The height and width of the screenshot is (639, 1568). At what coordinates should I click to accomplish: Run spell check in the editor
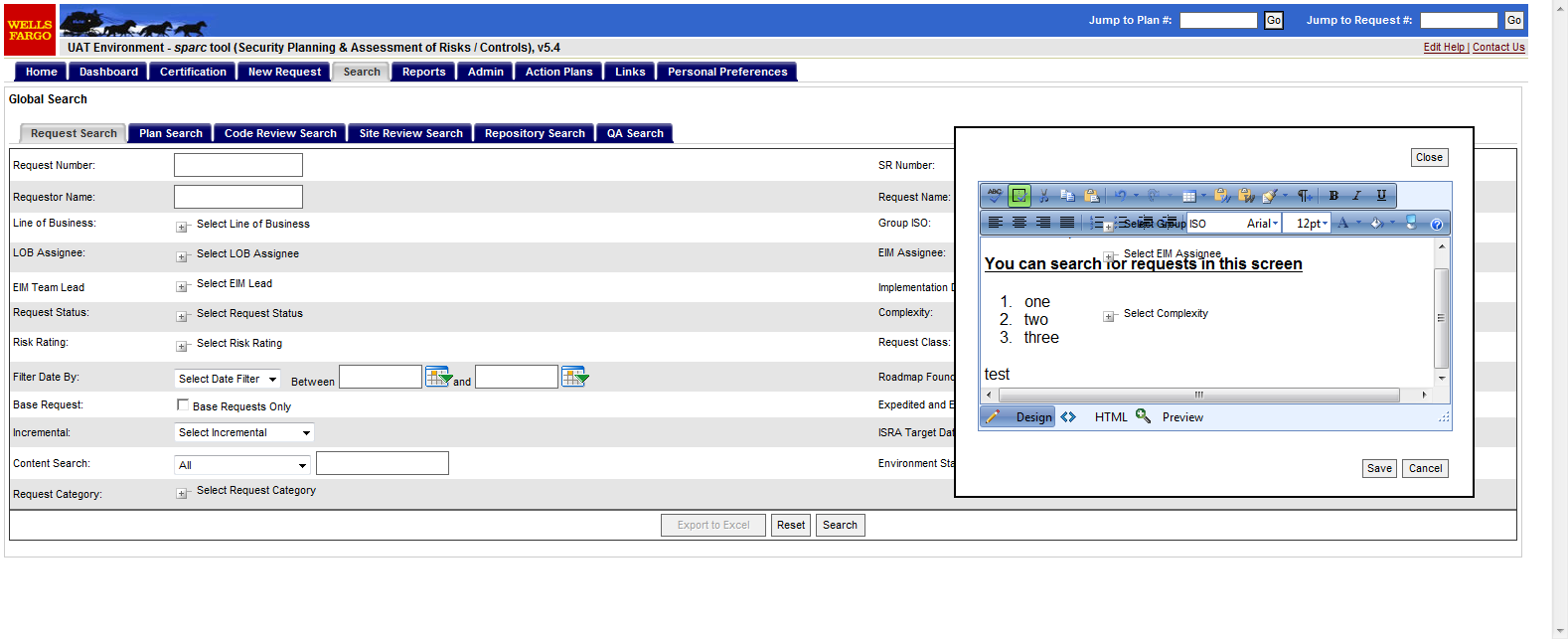(x=995, y=196)
